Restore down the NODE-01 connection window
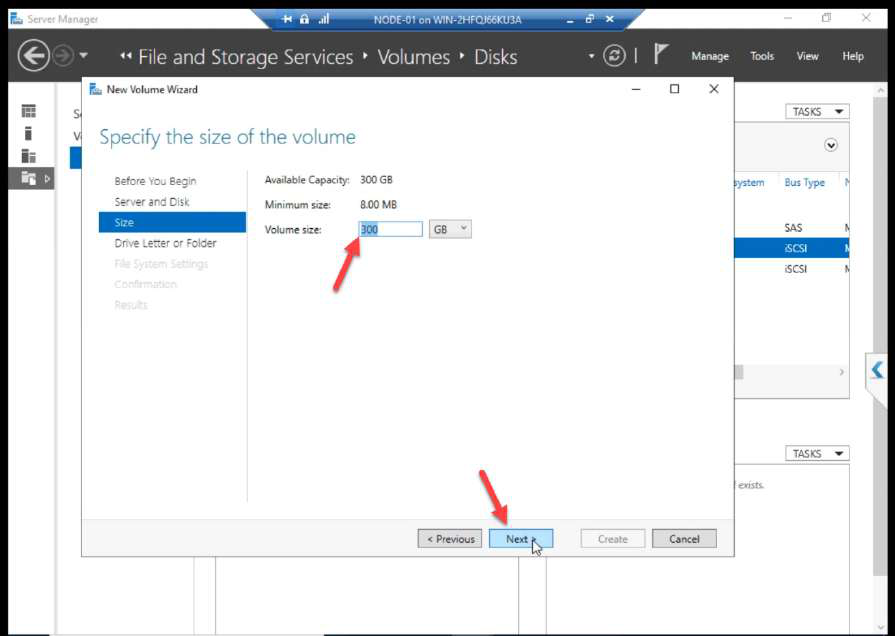The height and width of the screenshot is (636, 895). coord(590,19)
